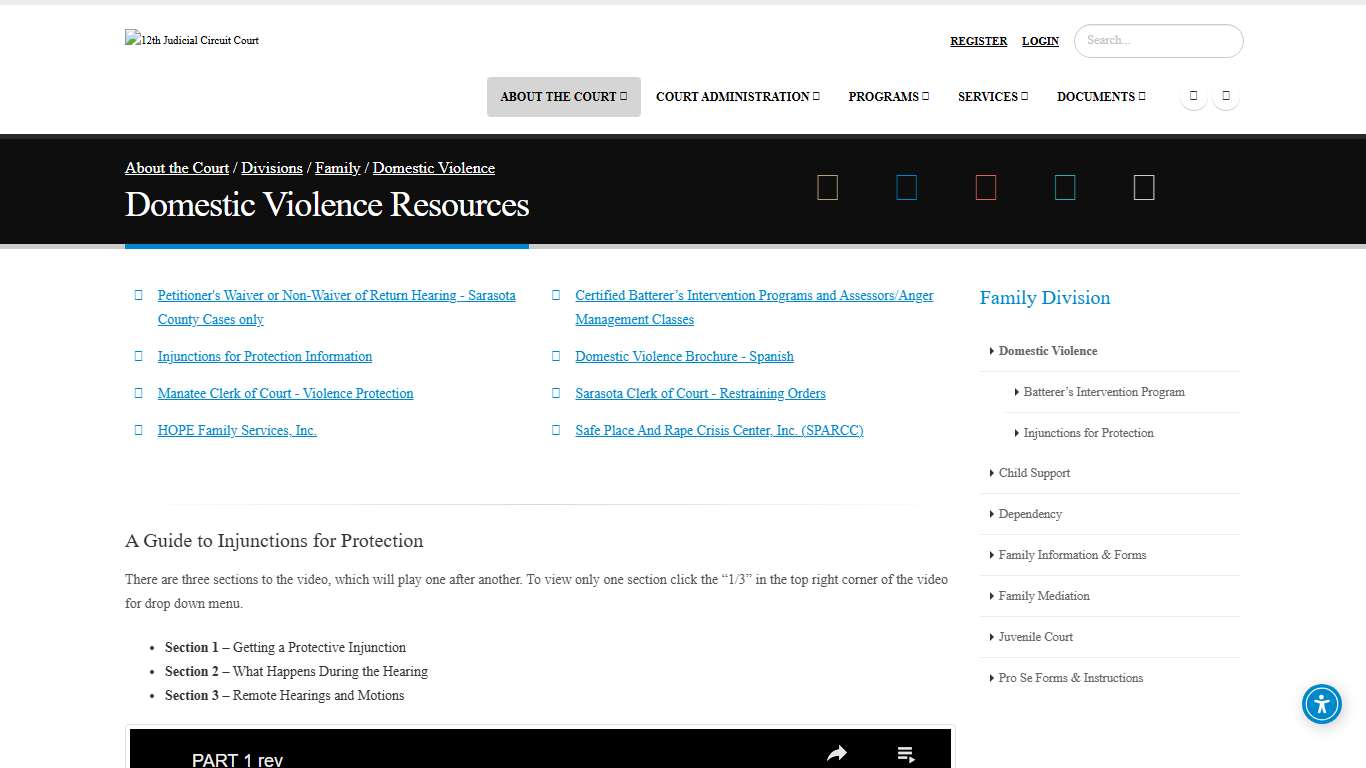Click the right circular icon in the header

(x=1225, y=96)
